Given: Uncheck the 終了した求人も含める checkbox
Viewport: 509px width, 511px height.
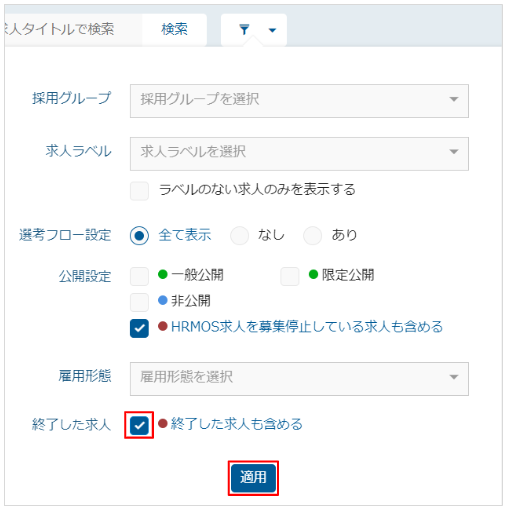Looking at the screenshot, I should [139, 425].
